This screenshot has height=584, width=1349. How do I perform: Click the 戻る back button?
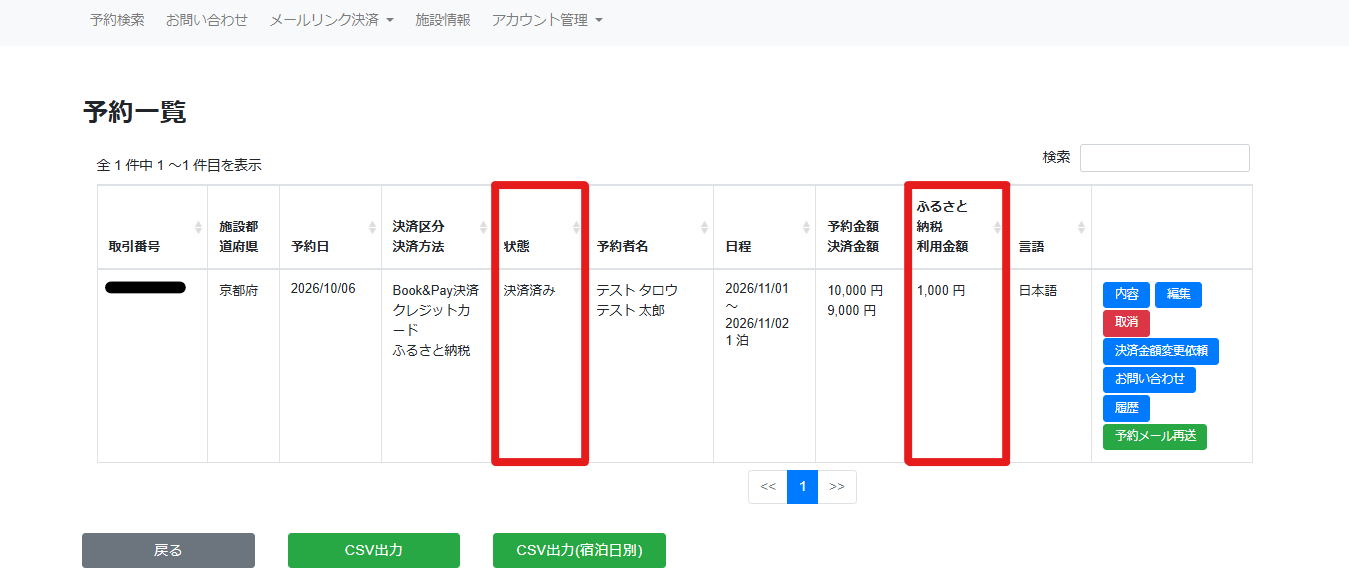[168, 550]
